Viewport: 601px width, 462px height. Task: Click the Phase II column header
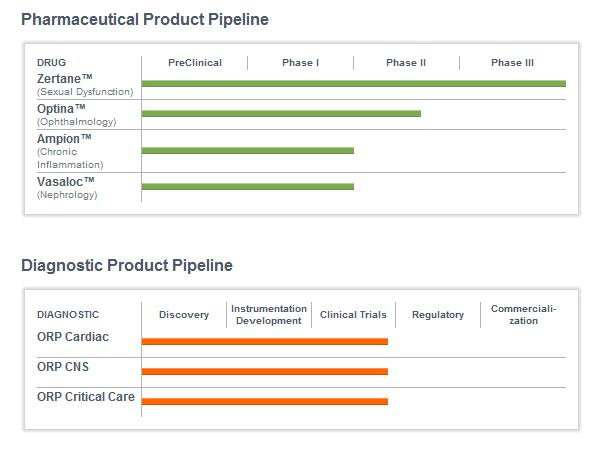(406, 63)
